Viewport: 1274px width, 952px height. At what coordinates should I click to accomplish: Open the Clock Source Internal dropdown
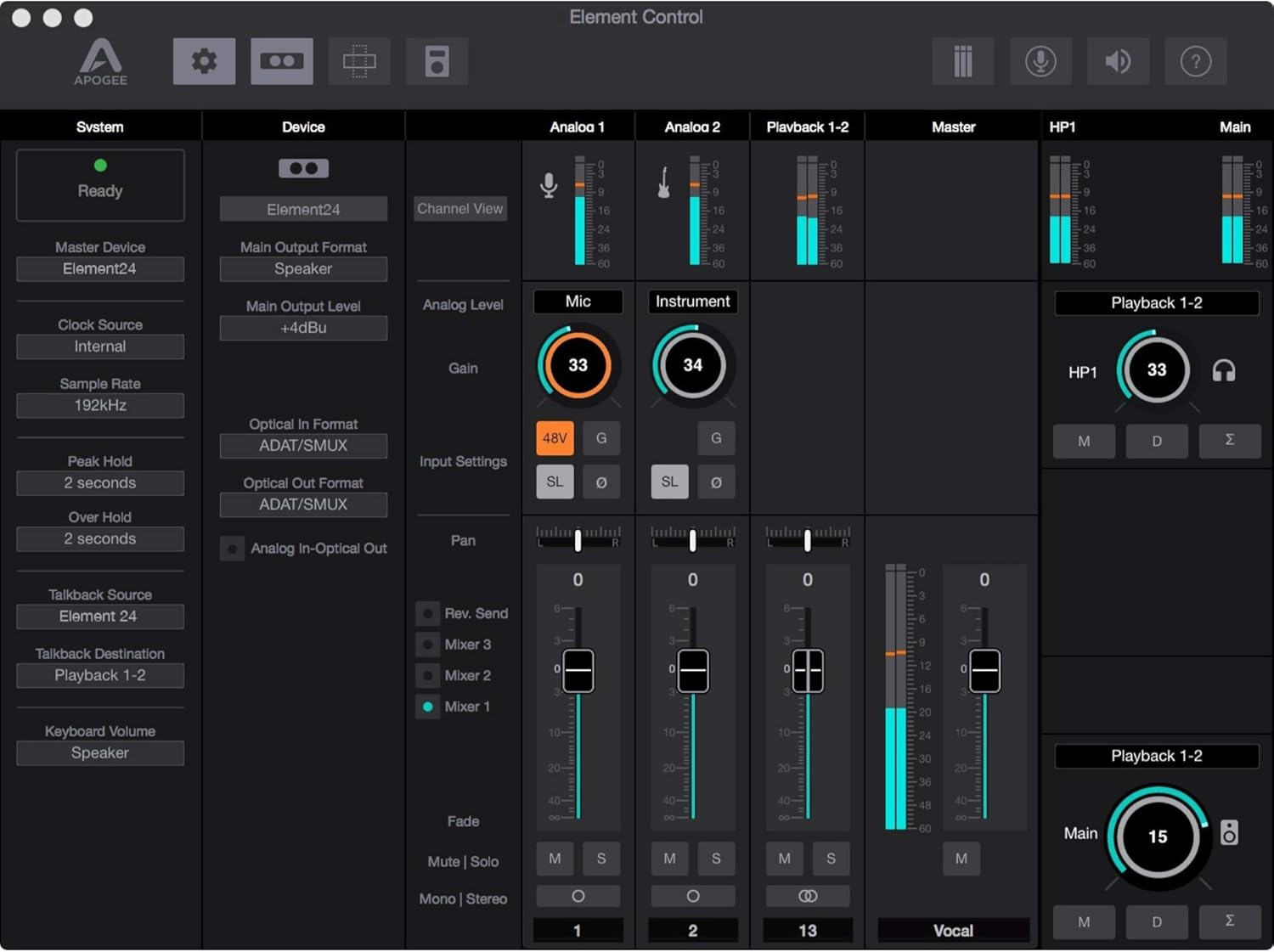pyautogui.click(x=100, y=346)
